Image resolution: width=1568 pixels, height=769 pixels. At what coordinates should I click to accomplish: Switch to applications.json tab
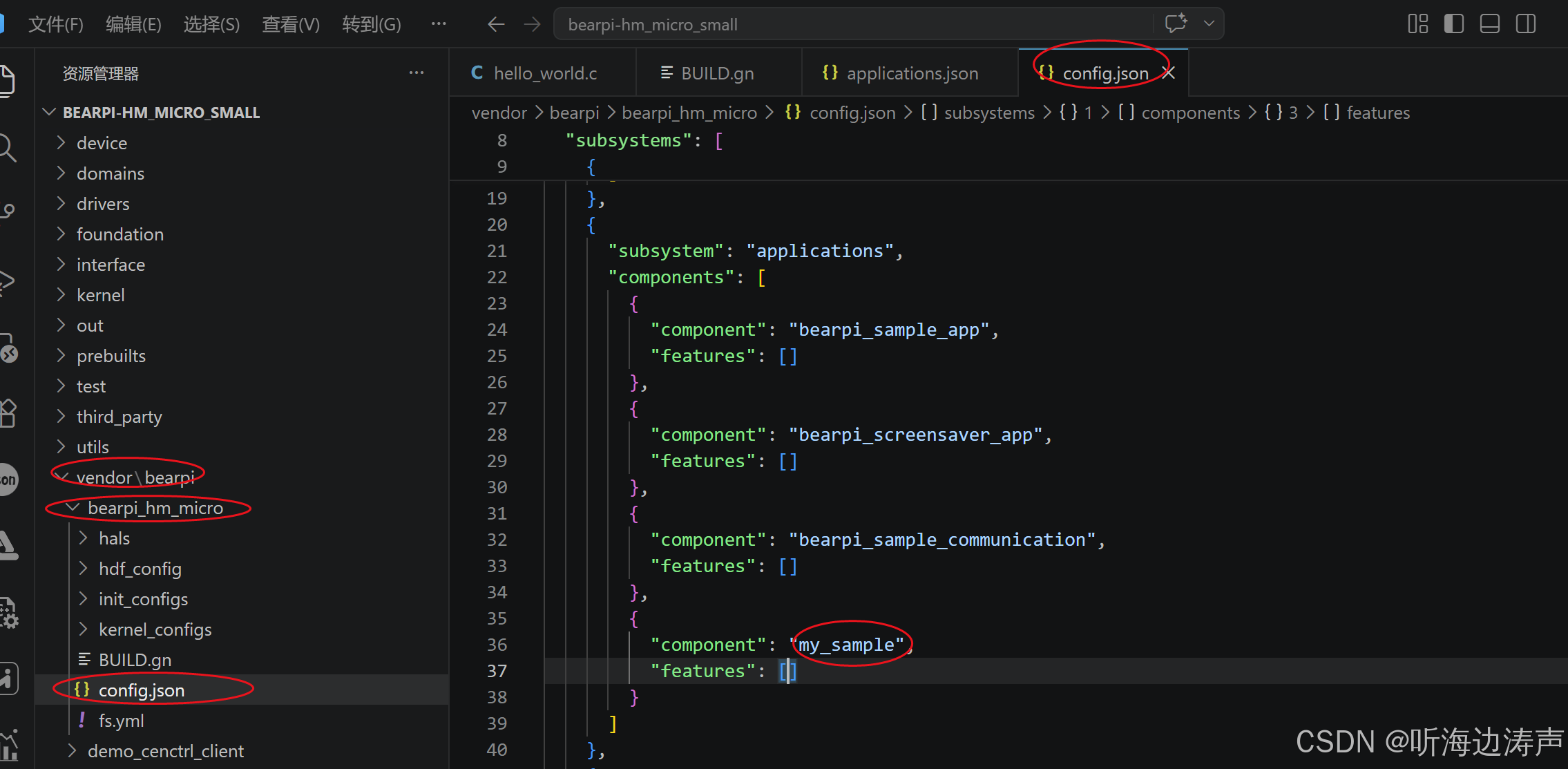click(910, 73)
